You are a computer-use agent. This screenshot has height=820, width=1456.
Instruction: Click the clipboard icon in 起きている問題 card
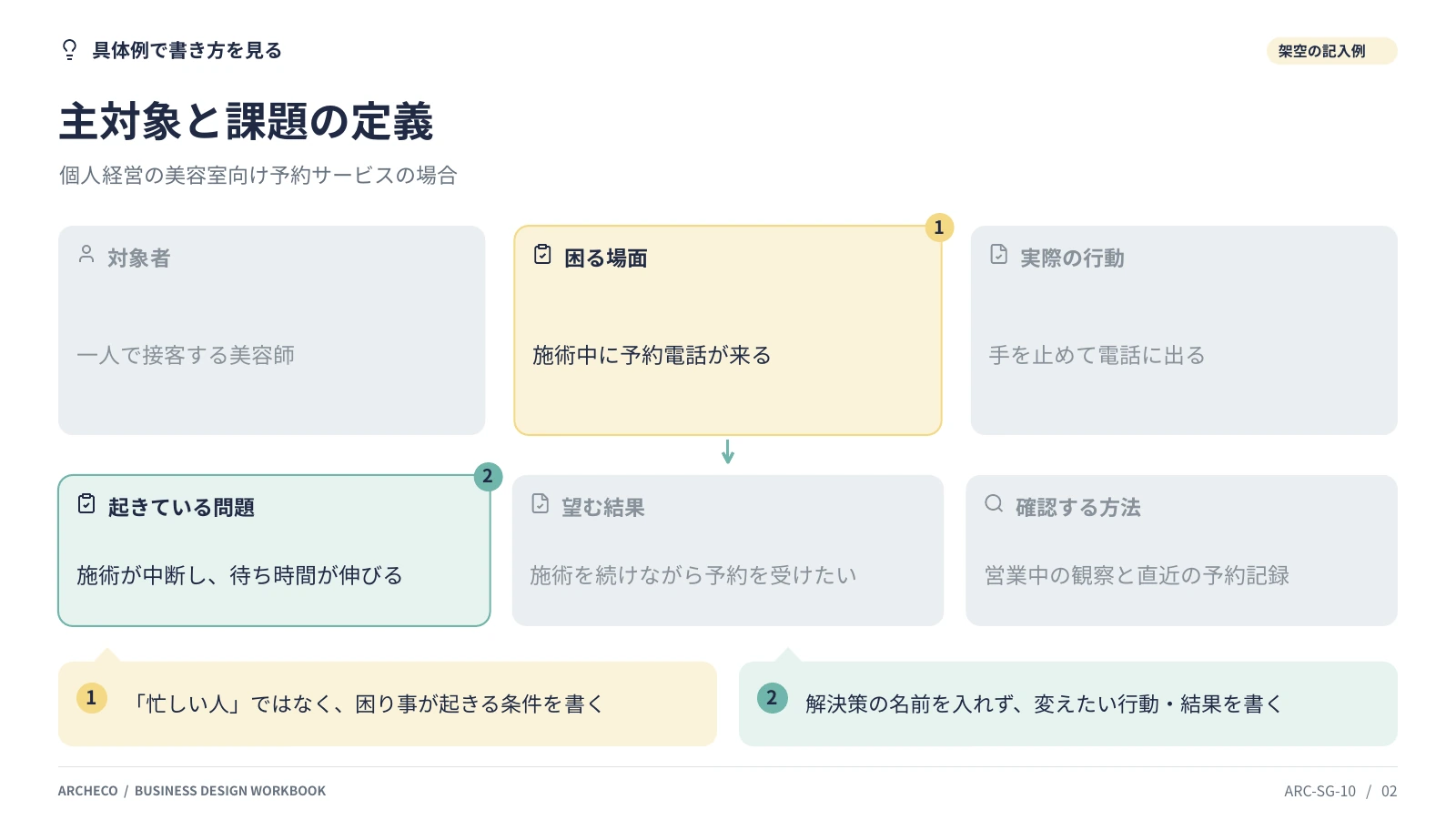(x=86, y=503)
